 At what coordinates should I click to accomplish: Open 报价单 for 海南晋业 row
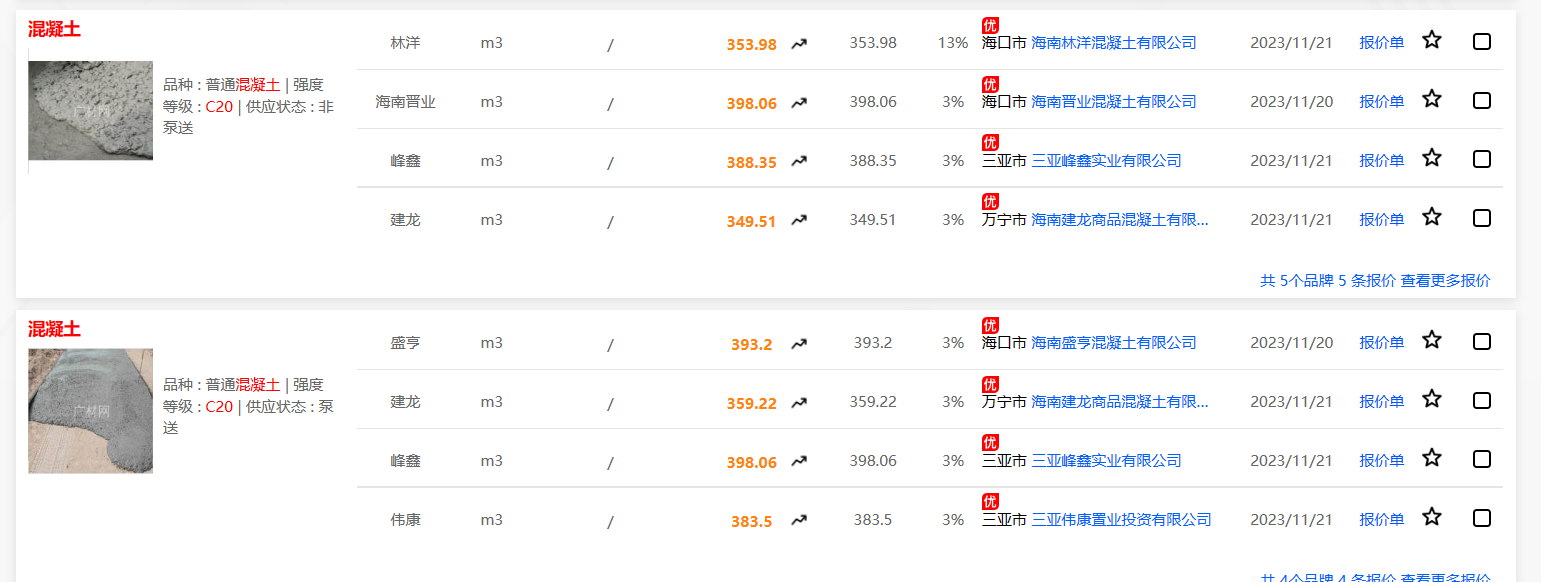click(x=1381, y=102)
